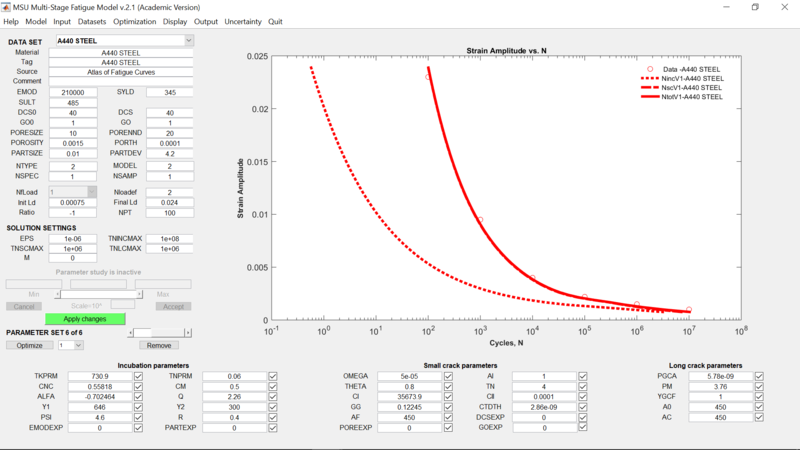Open the Uncertainty menu
Viewport: 800px width, 450px height.
point(243,21)
